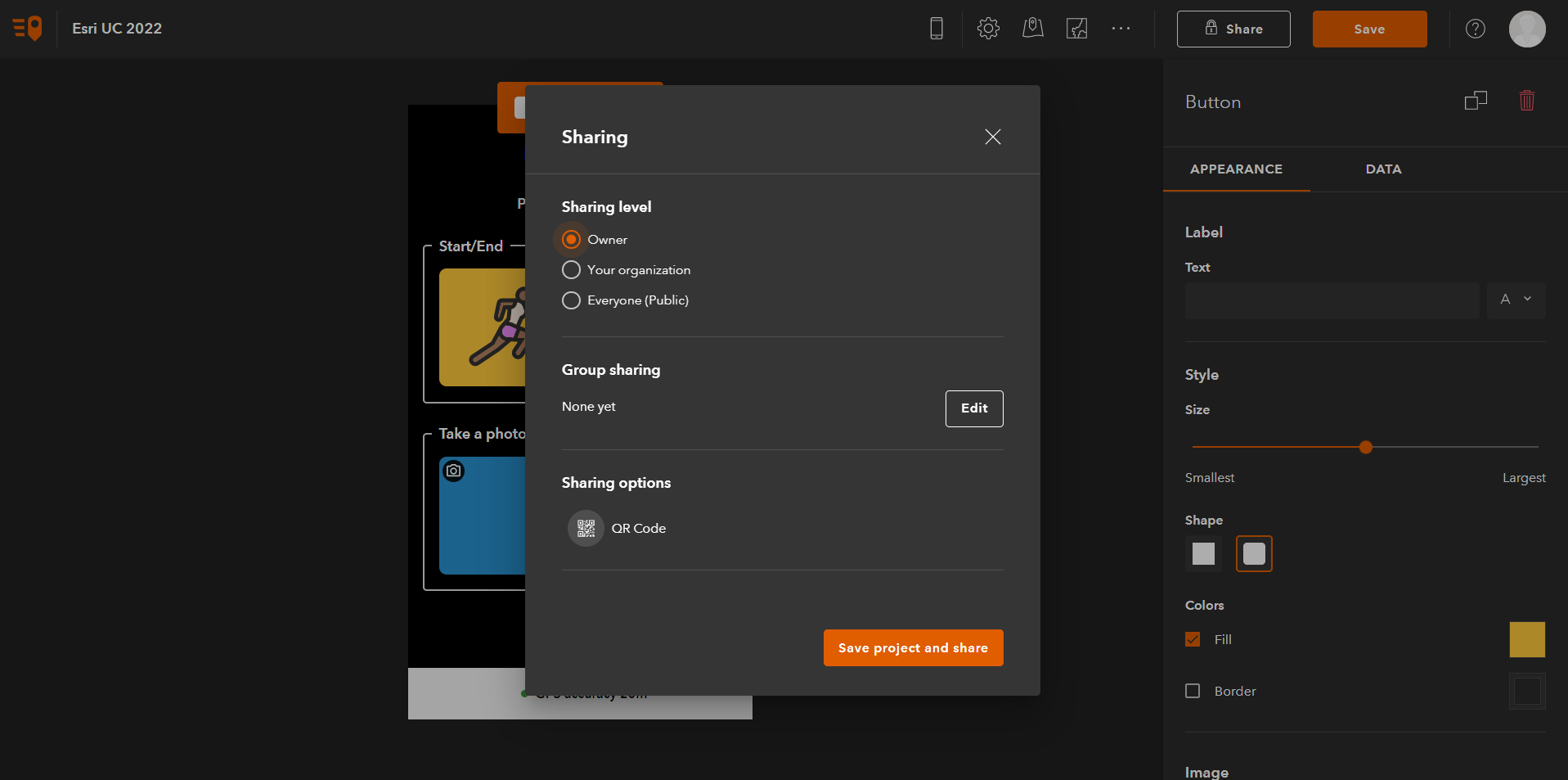Enable the Border checkbox

click(1193, 691)
